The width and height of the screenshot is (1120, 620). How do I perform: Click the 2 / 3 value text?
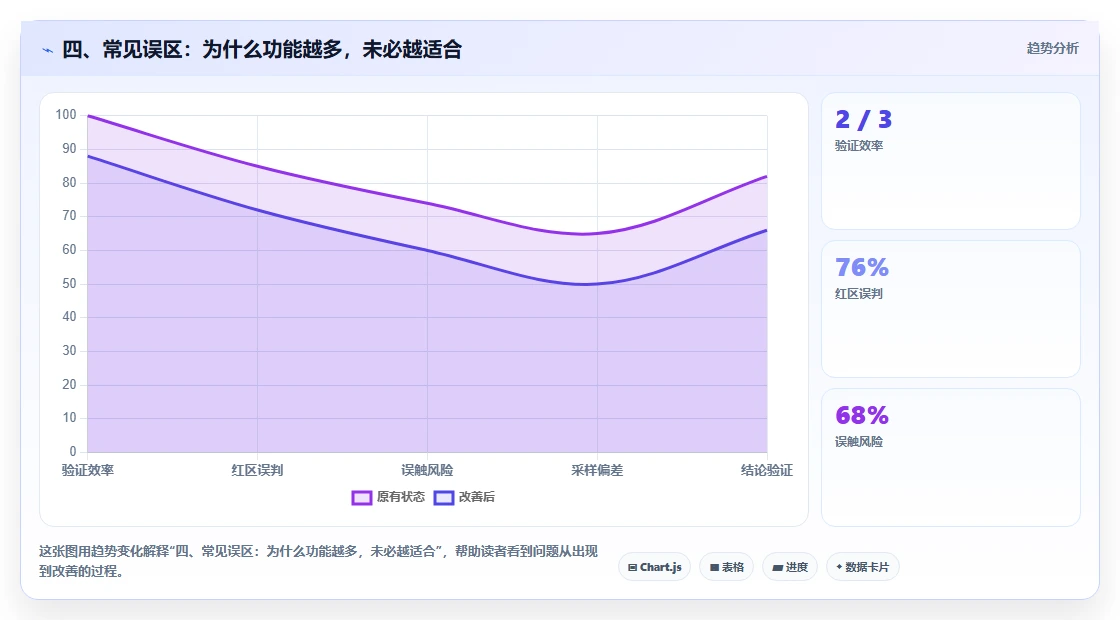click(x=864, y=119)
